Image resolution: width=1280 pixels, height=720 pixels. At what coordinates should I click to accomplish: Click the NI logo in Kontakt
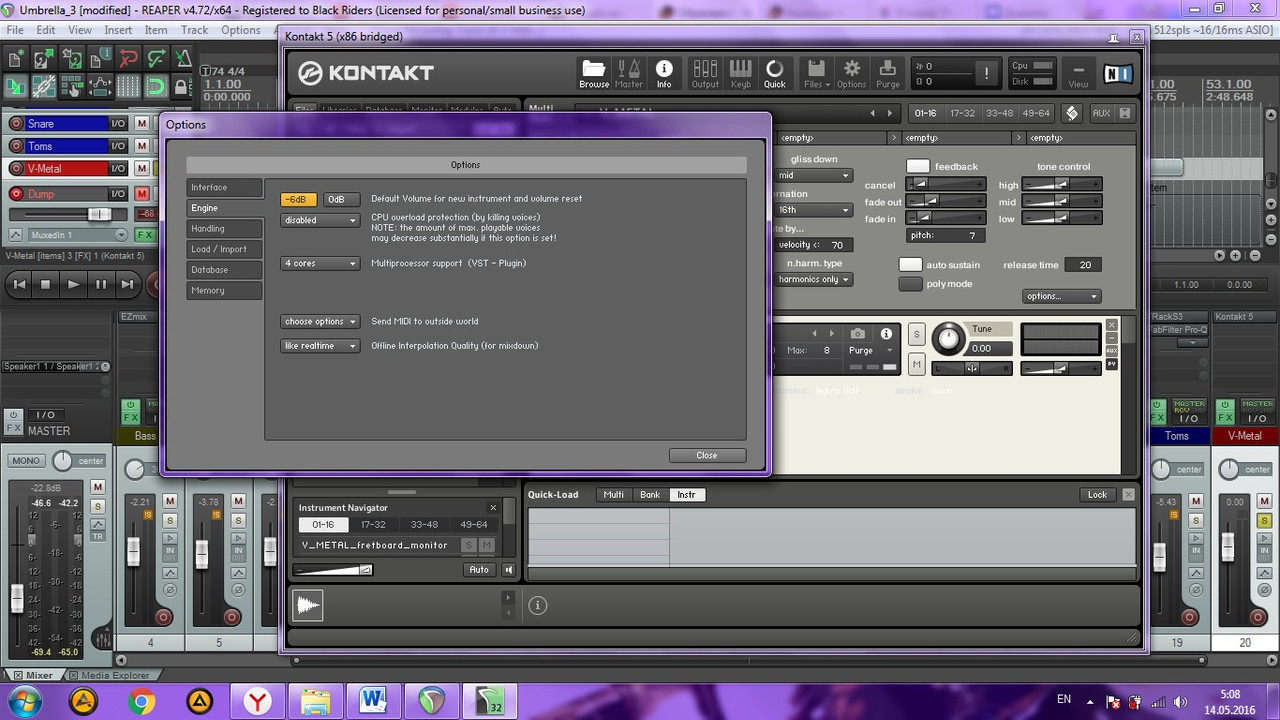click(x=1117, y=73)
